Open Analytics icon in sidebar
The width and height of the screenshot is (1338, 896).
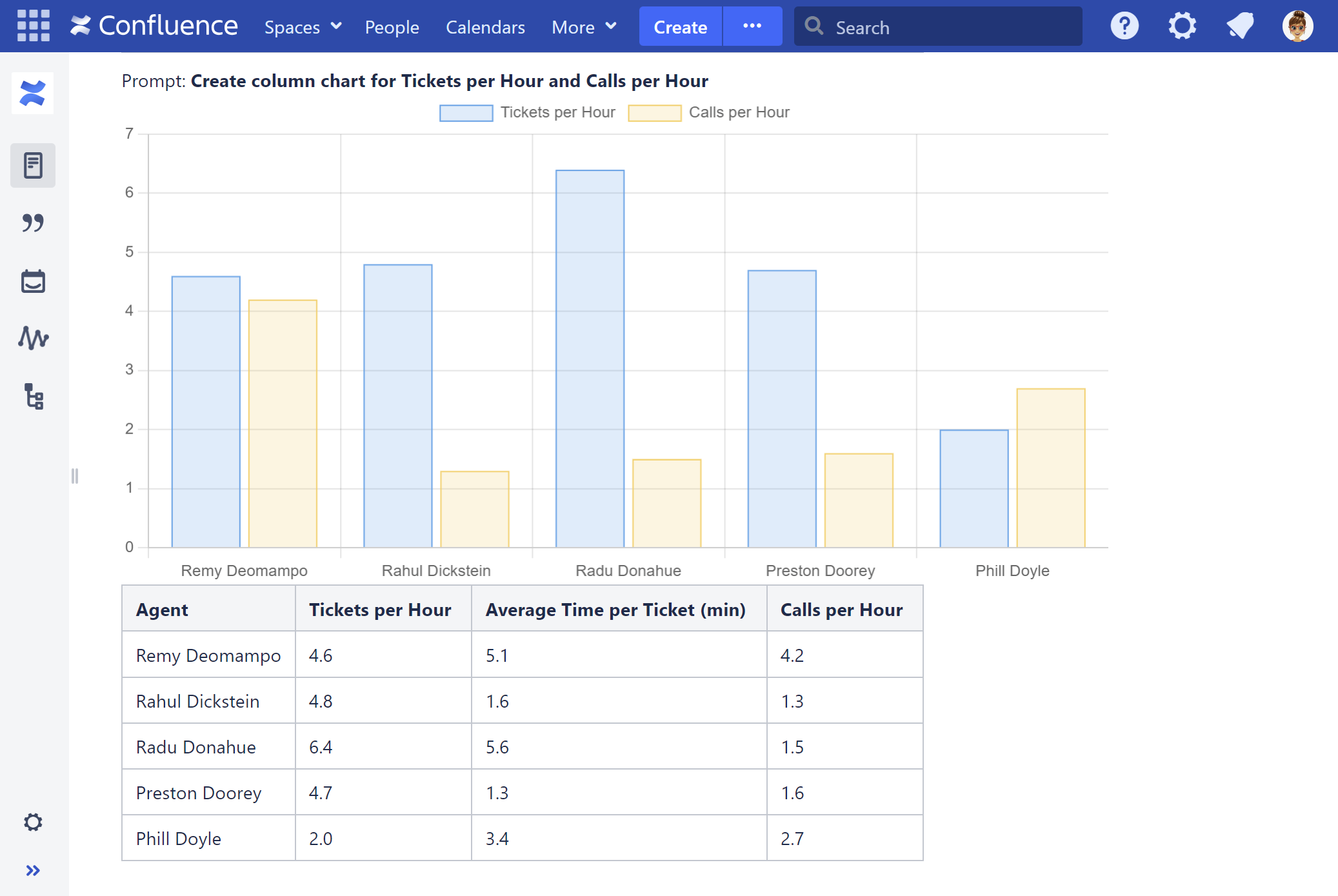tap(33, 338)
